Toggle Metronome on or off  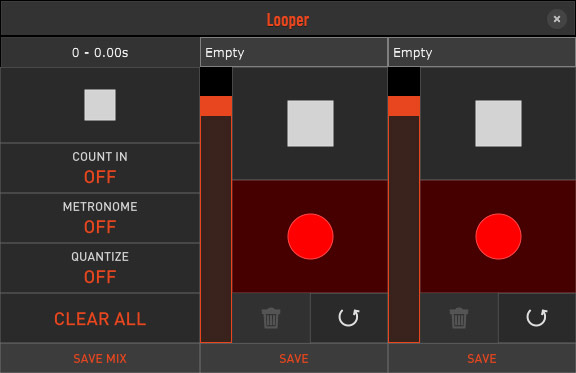point(100,218)
